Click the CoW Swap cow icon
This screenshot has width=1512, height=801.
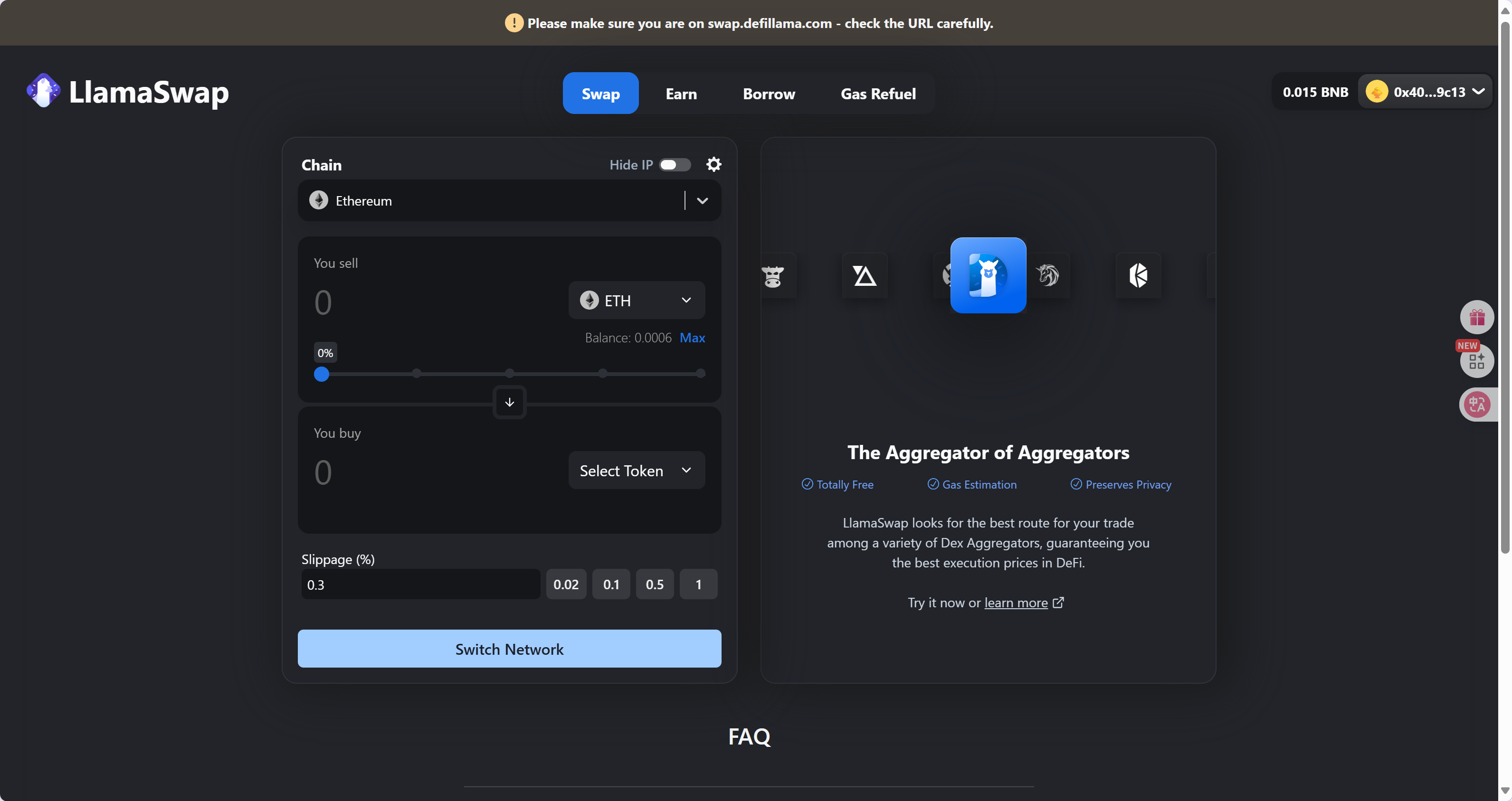coord(773,276)
